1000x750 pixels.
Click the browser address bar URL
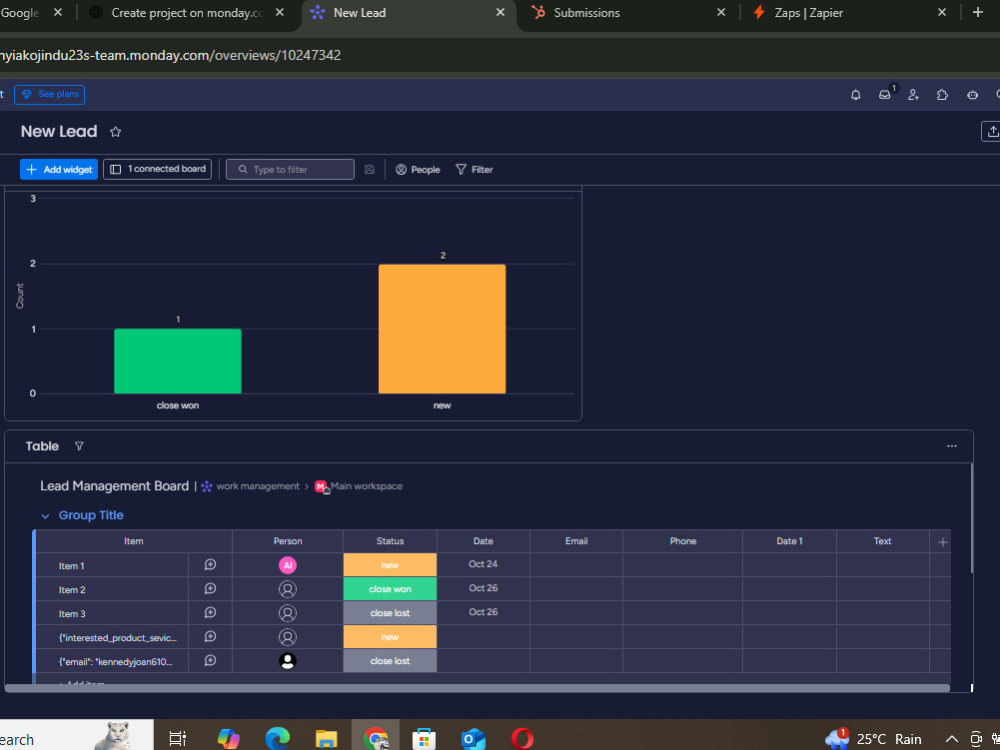[170, 55]
